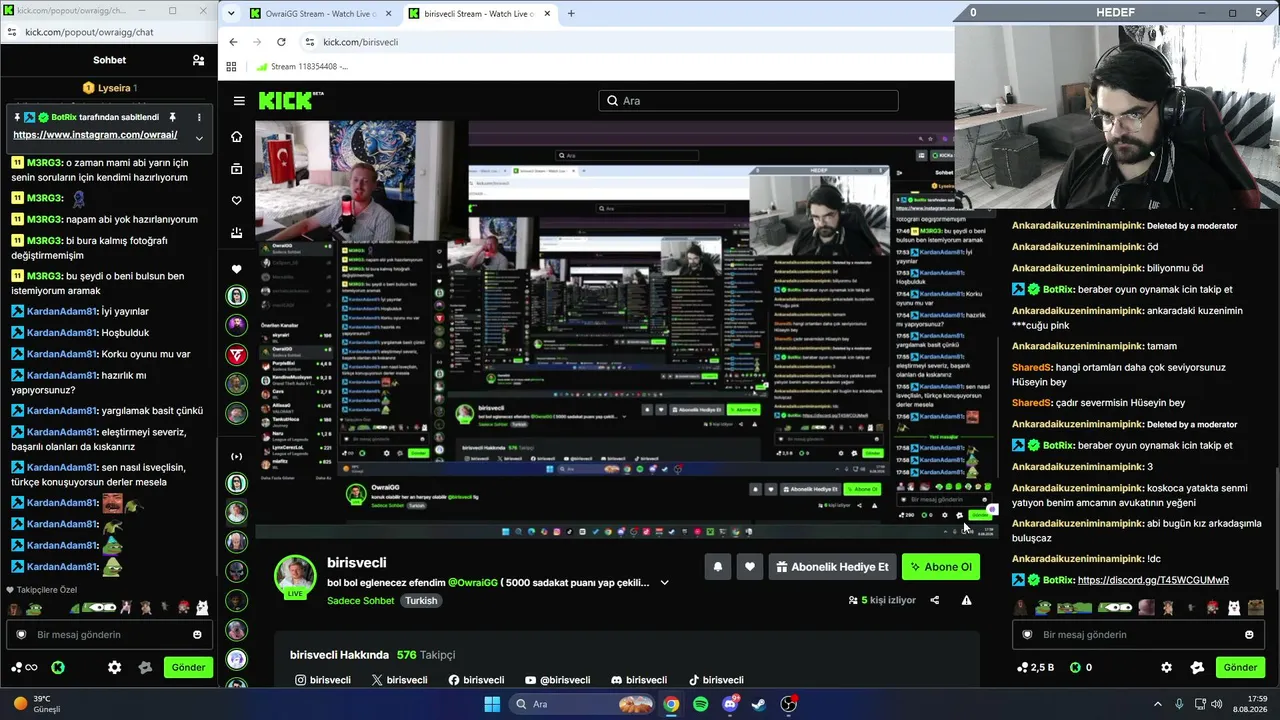Click the Abonelik Hediye Et button
1280x720 pixels.
point(832,567)
